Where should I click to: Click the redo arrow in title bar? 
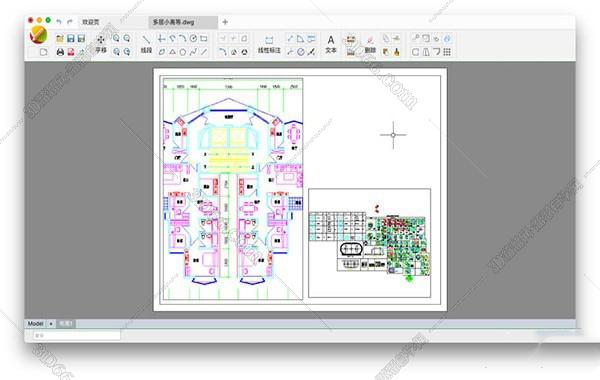click(x=70, y=22)
